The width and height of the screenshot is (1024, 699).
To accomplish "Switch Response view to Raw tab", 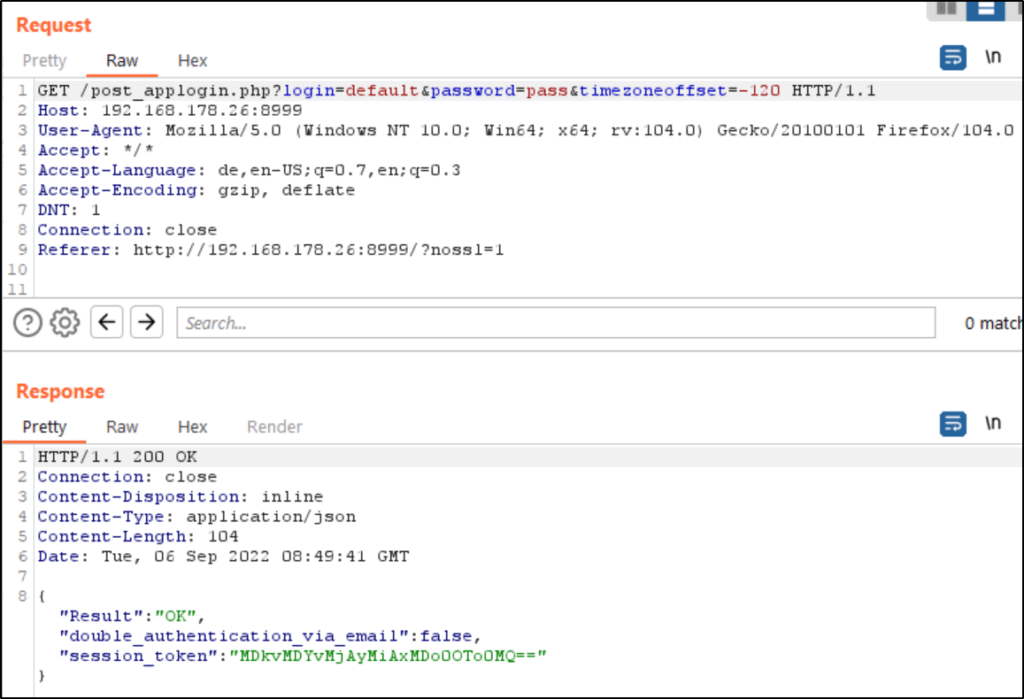I will click(x=122, y=427).
